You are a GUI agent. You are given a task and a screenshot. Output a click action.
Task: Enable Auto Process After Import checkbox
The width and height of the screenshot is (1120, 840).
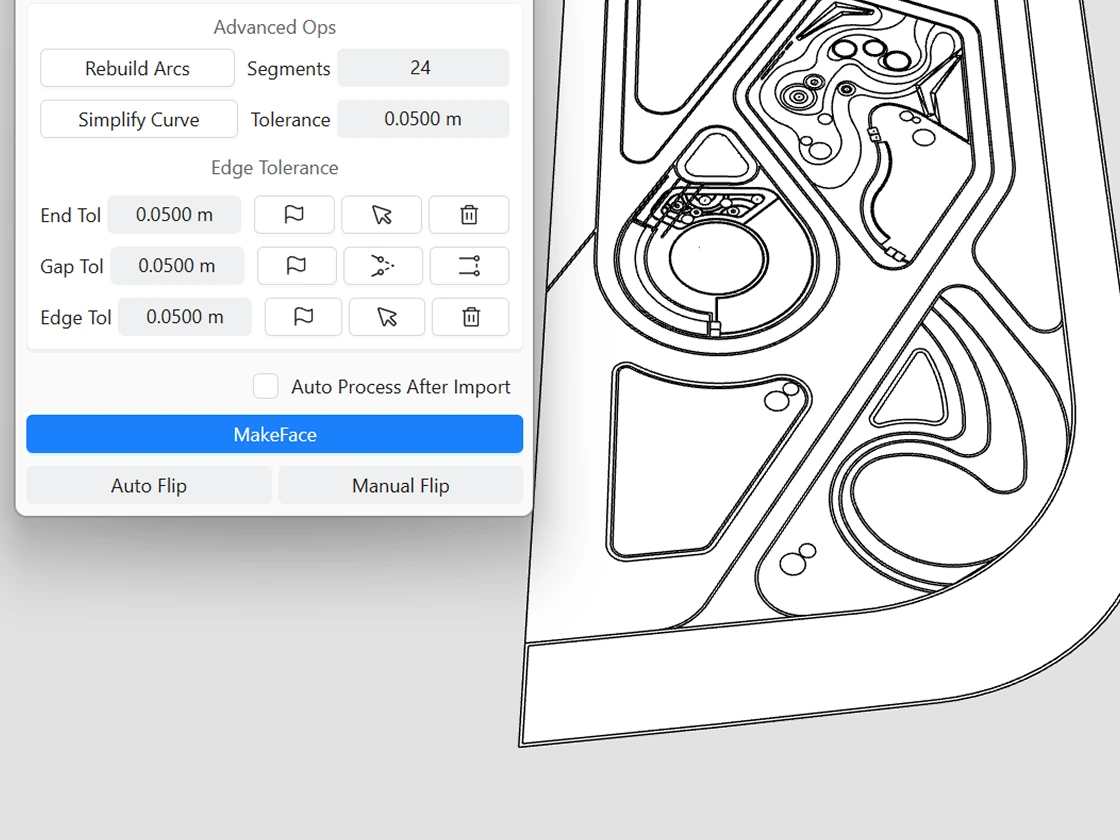point(266,387)
